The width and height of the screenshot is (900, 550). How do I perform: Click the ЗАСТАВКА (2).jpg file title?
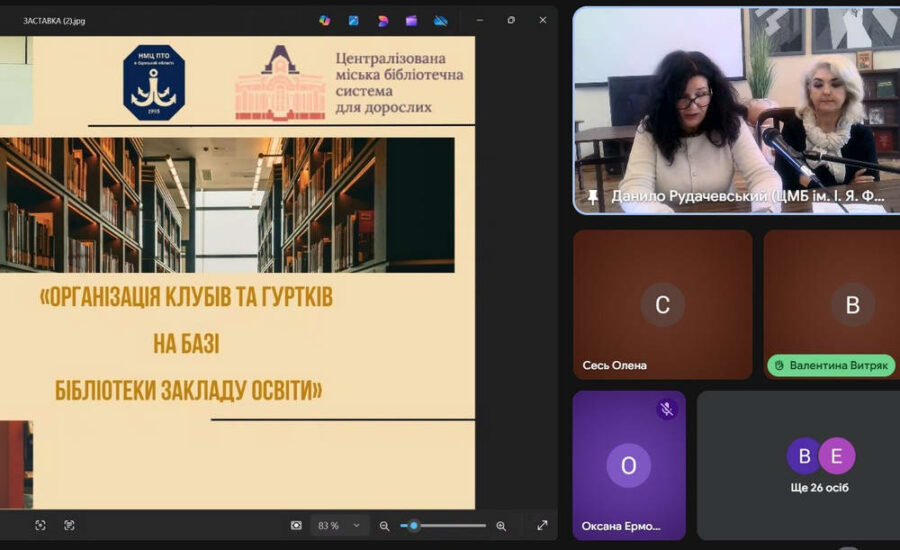[x=54, y=20]
